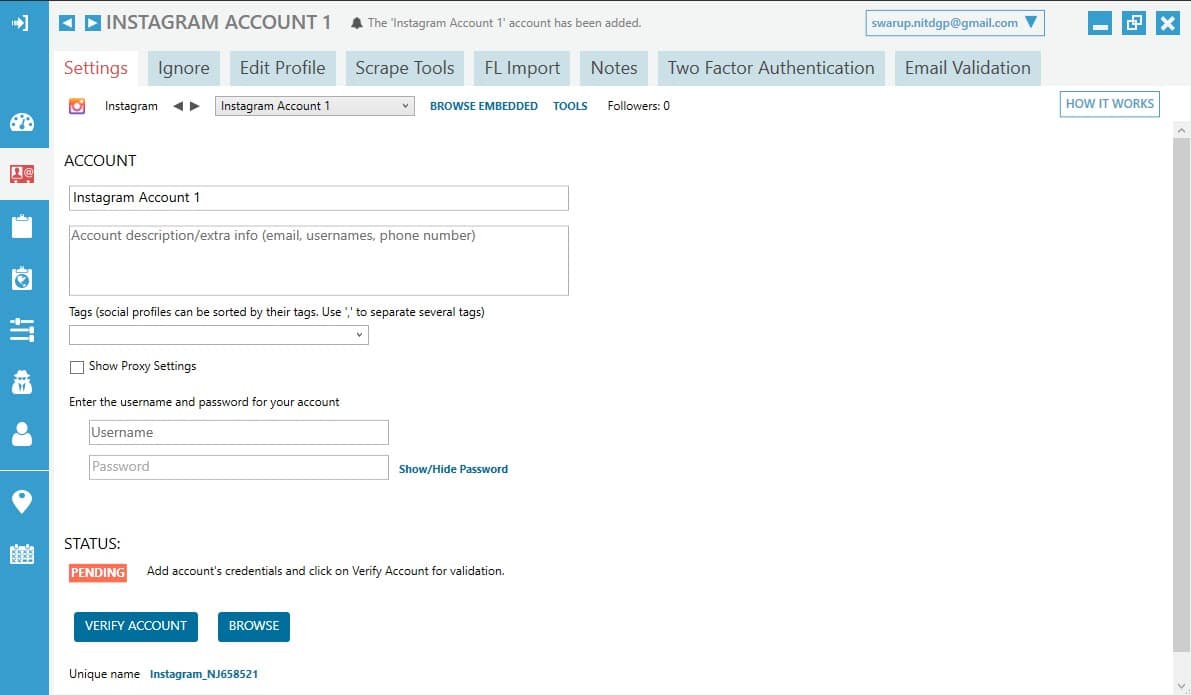Click the HOW IT WORKS button
Image resolution: width=1191 pixels, height=695 pixels.
[1110, 104]
